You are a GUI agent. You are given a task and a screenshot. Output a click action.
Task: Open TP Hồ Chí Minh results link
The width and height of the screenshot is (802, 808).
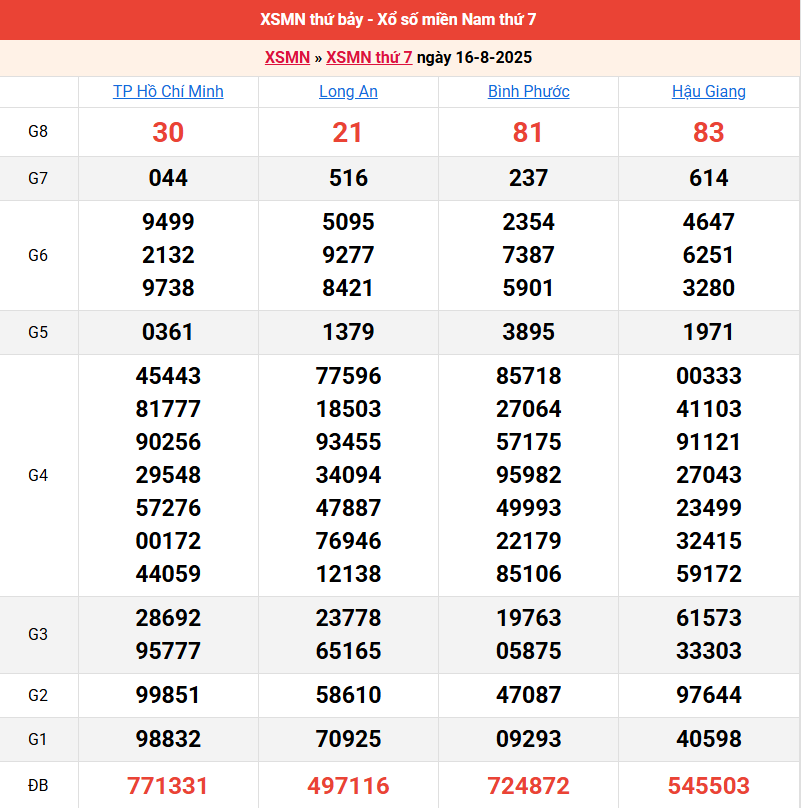pos(168,91)
